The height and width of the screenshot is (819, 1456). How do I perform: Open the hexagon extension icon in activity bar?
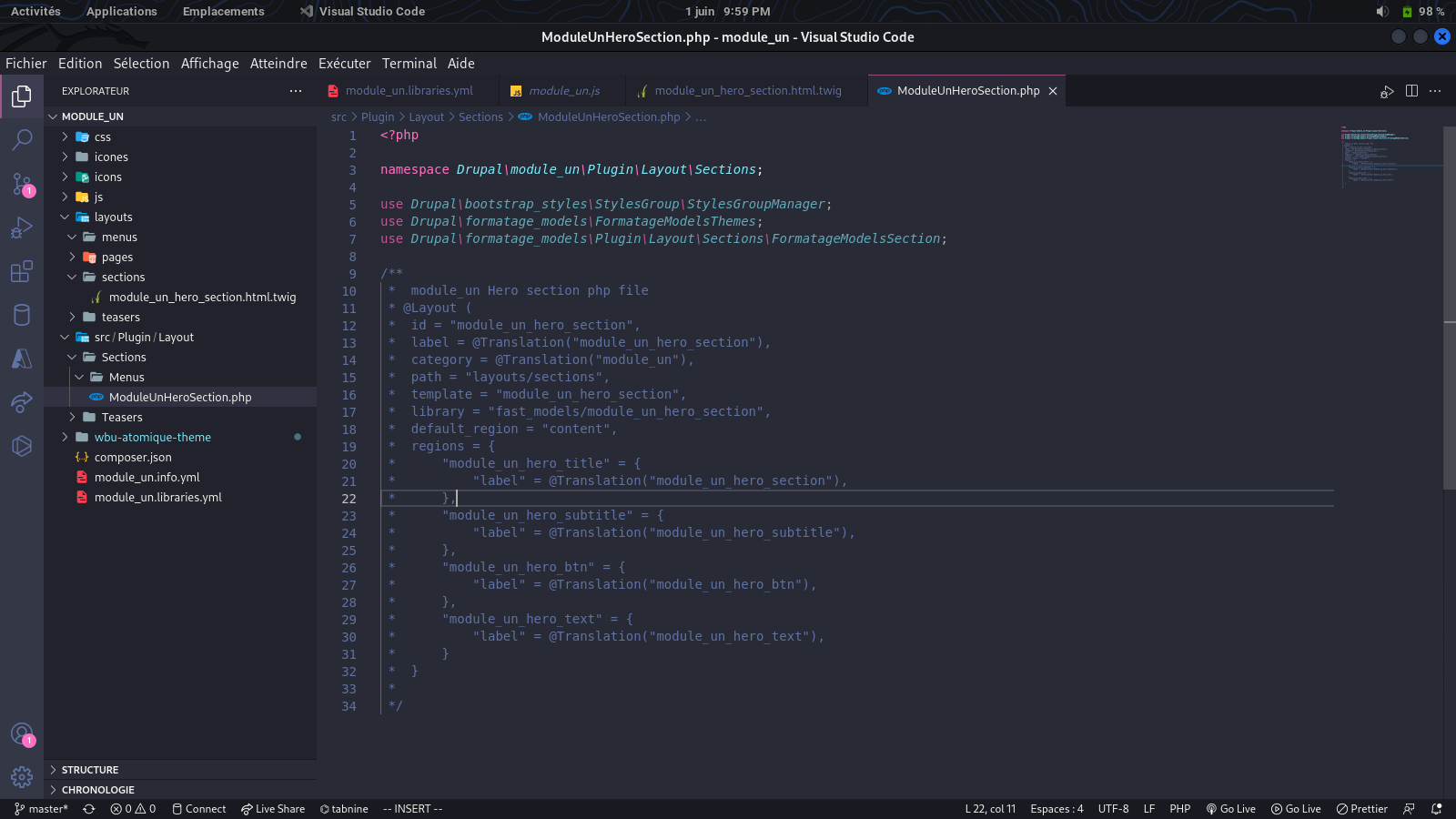click(x=22, y=446)
